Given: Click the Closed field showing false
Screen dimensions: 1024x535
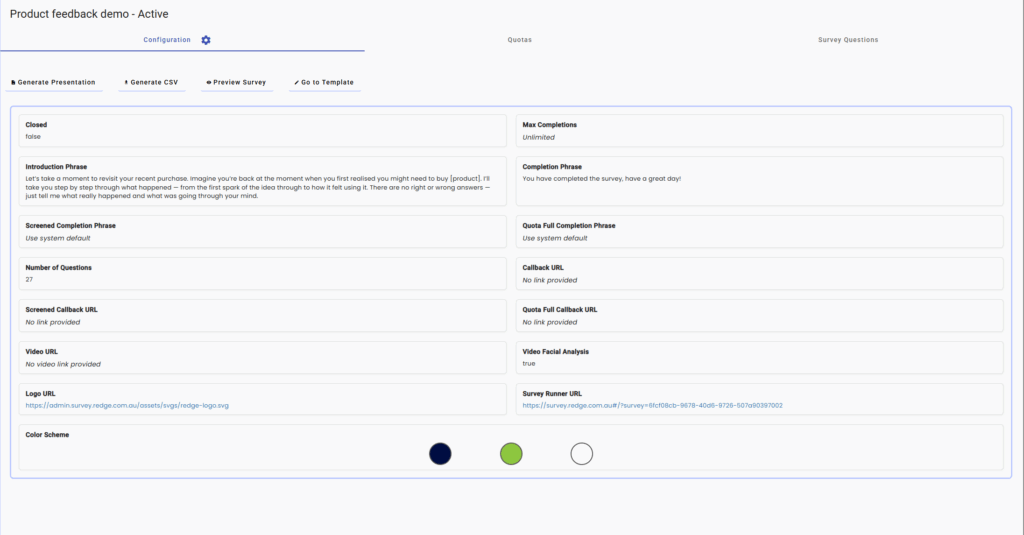Looking at the screenshot, I should point(34,137).
